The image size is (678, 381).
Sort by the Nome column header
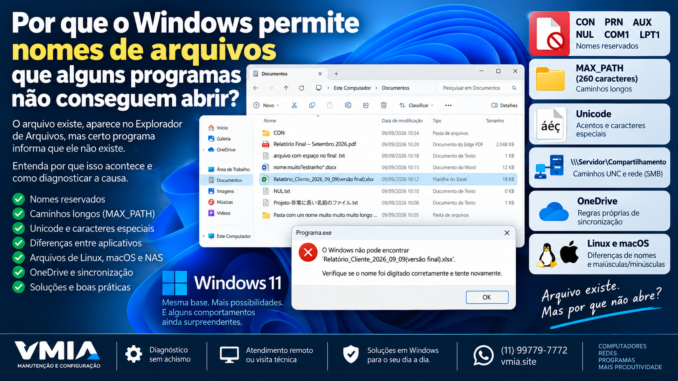click(270, 121)
